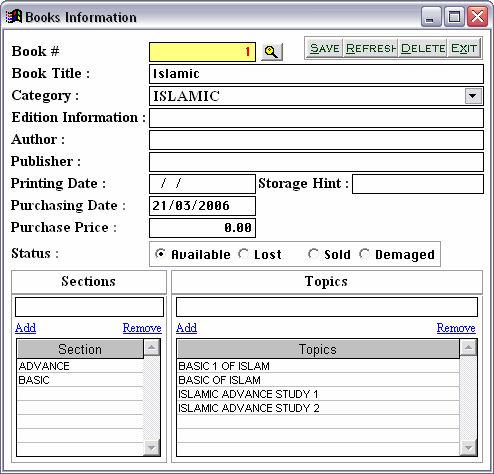Click Sections list scroll up arrow

152,348
